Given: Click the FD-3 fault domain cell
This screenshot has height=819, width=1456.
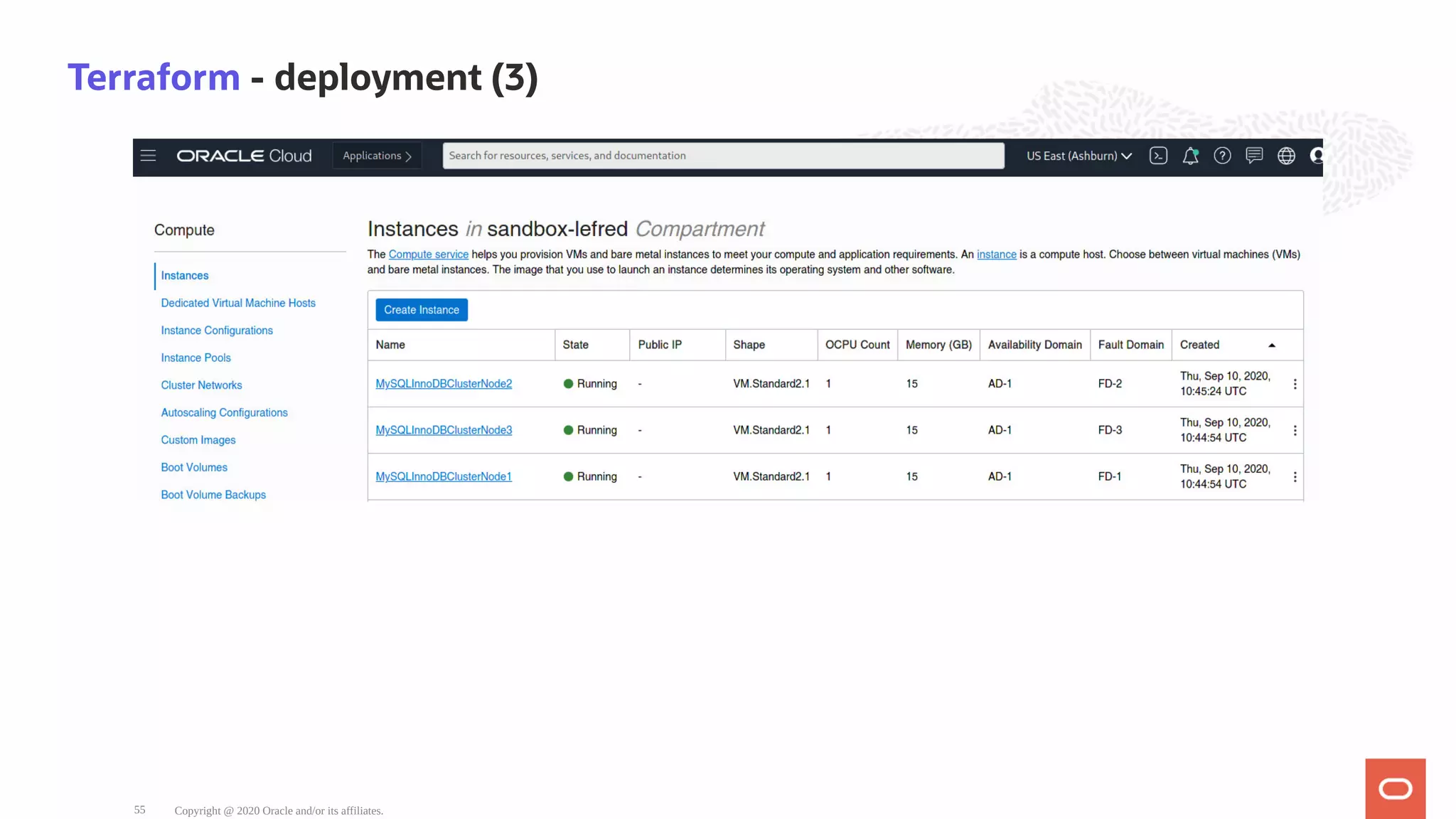Looking at the screenshot, I should click(x=1110, y=430).
